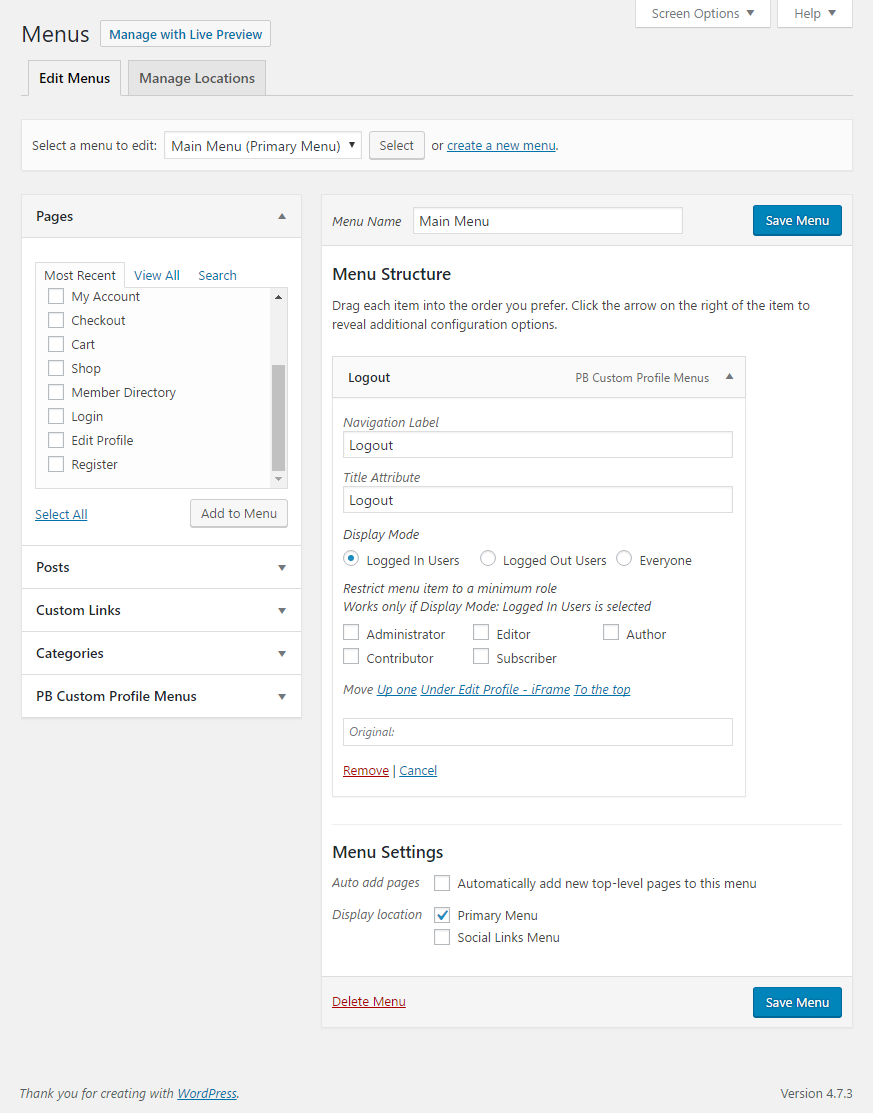Uncheck Primary Menu display location
Image resolution: width=873 pixels, height=1113 pixels.
pyautogui.click(x=442, y=915)
